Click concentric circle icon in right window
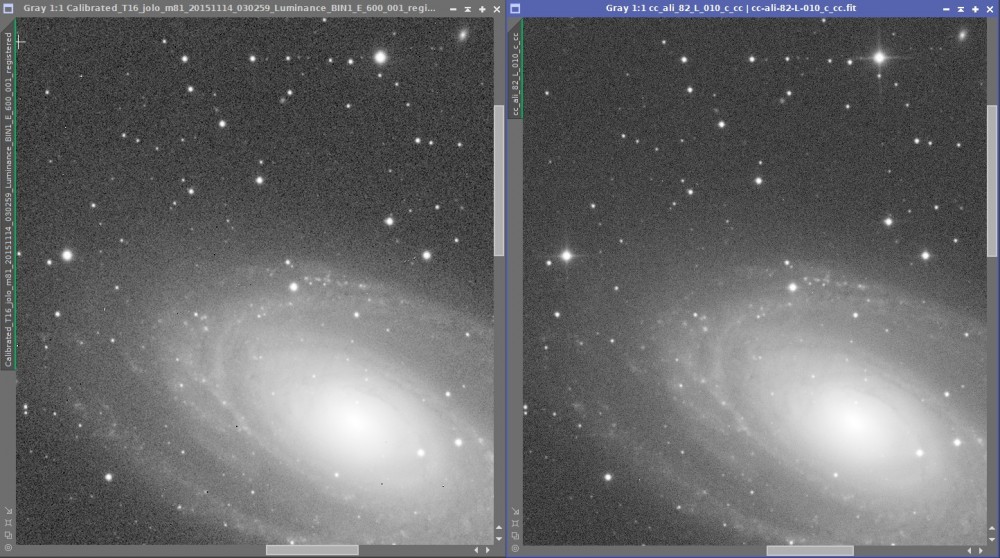Screen dimensions: 1000x558 pos(515,548)
